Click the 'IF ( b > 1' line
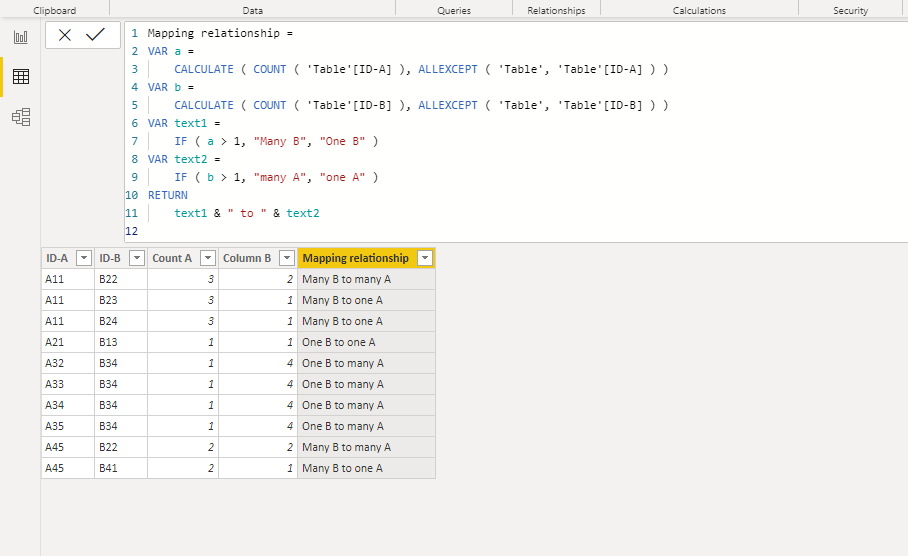This screenshot has width=908, height=556. [x=276, y=177]
